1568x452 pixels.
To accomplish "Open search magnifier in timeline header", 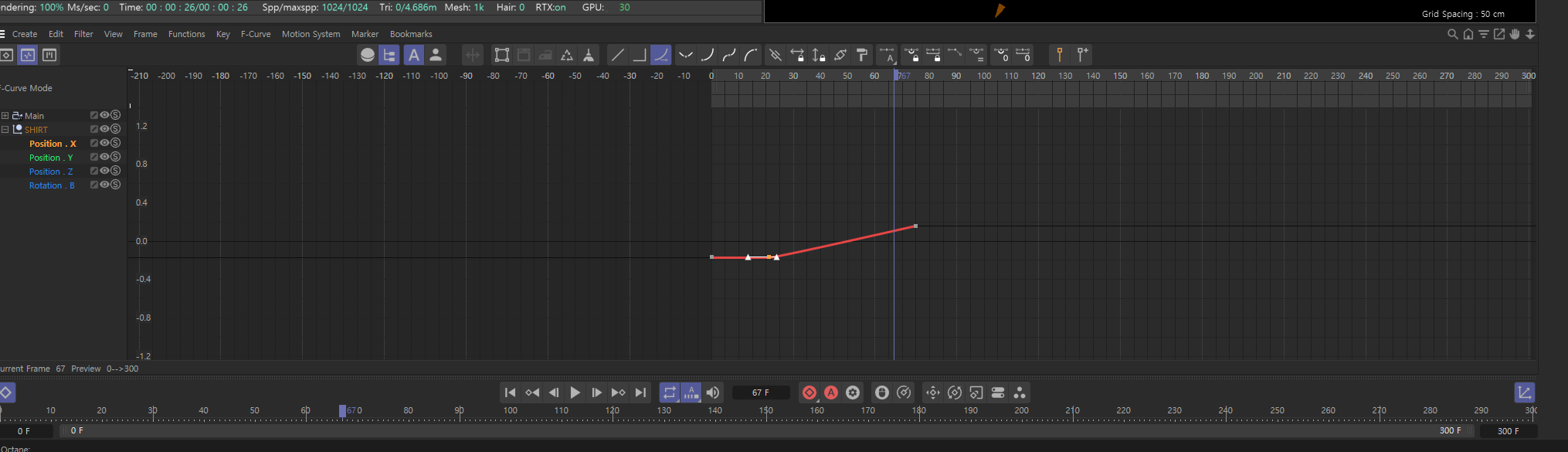I will coord(1452,34).
